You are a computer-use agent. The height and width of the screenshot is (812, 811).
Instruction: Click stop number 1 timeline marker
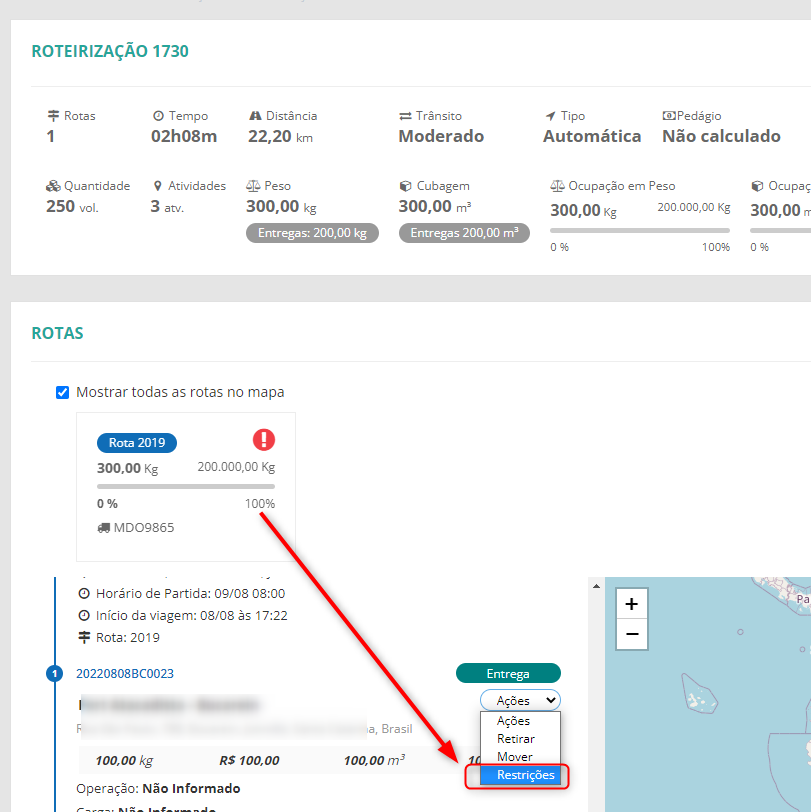tap(54, 674)
